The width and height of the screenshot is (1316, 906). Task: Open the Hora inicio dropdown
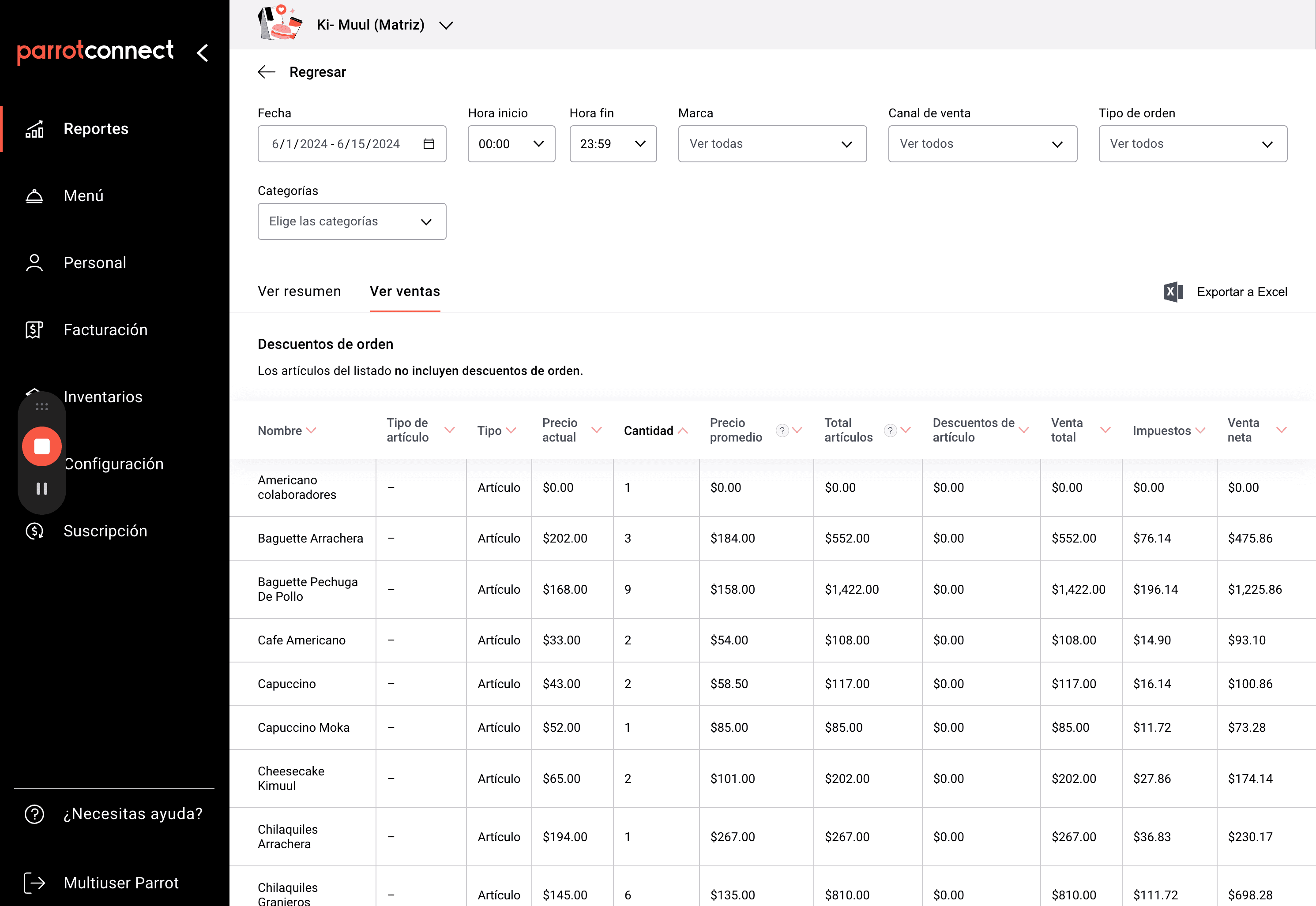(511, 144)
